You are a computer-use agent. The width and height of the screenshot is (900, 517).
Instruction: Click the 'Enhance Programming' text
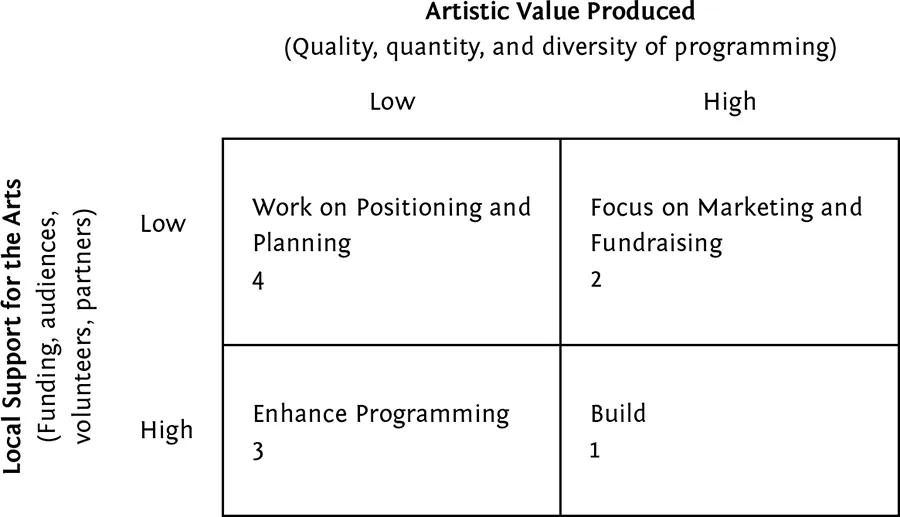pyautogui.click(x=380, y=415)
